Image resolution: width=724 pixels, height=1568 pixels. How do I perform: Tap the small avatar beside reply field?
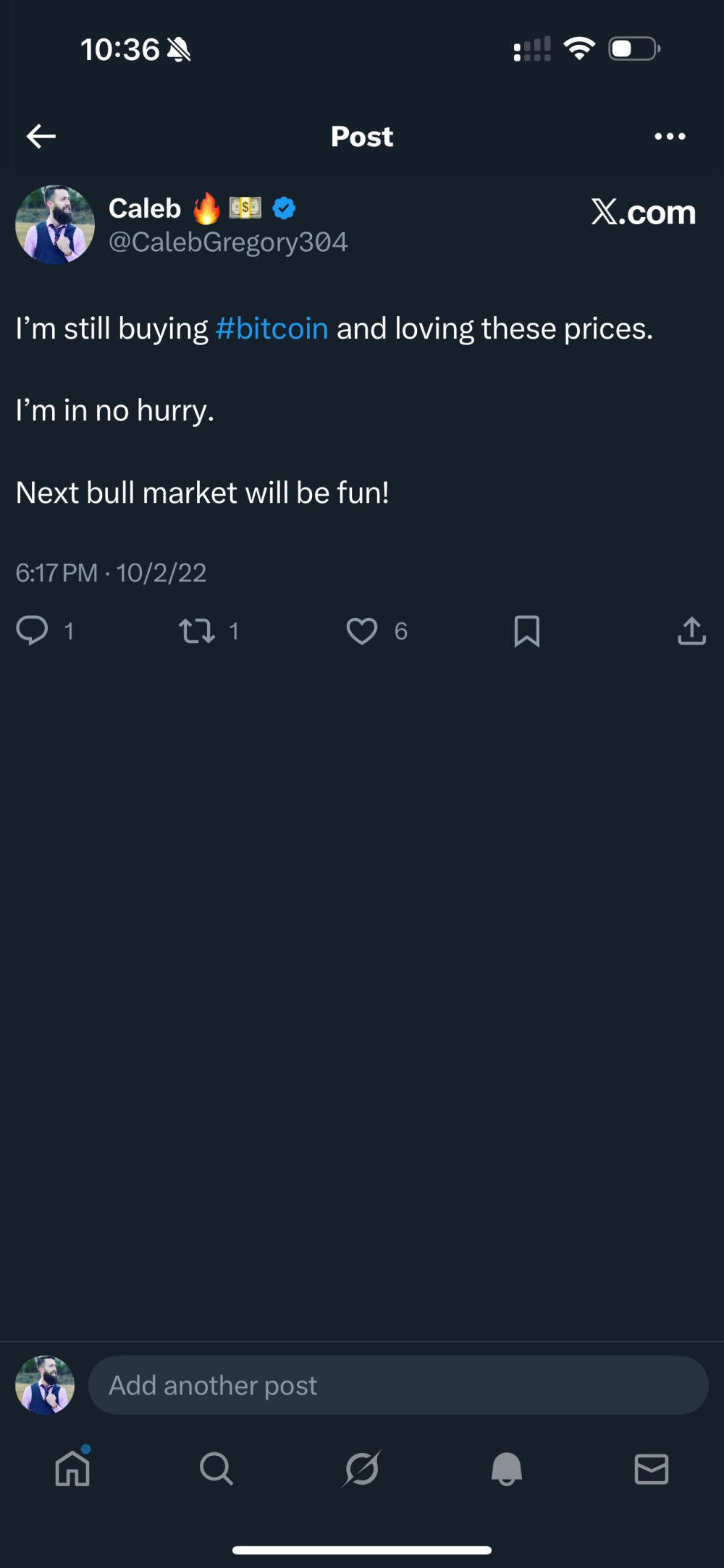tap(45, 1385)
